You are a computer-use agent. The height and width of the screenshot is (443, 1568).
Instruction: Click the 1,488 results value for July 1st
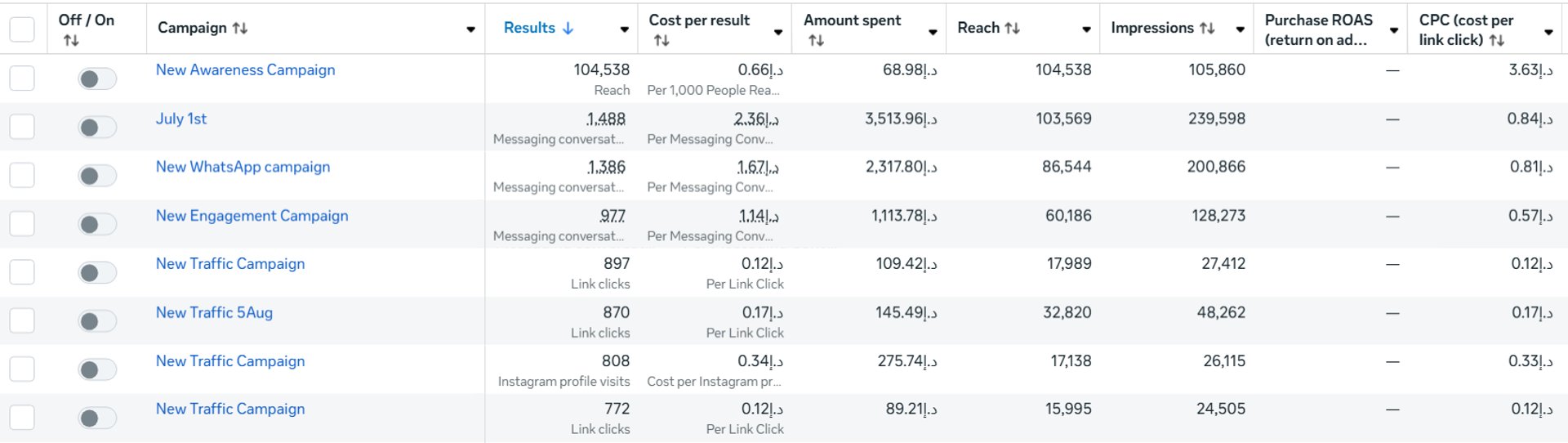[x=605, y=119]
